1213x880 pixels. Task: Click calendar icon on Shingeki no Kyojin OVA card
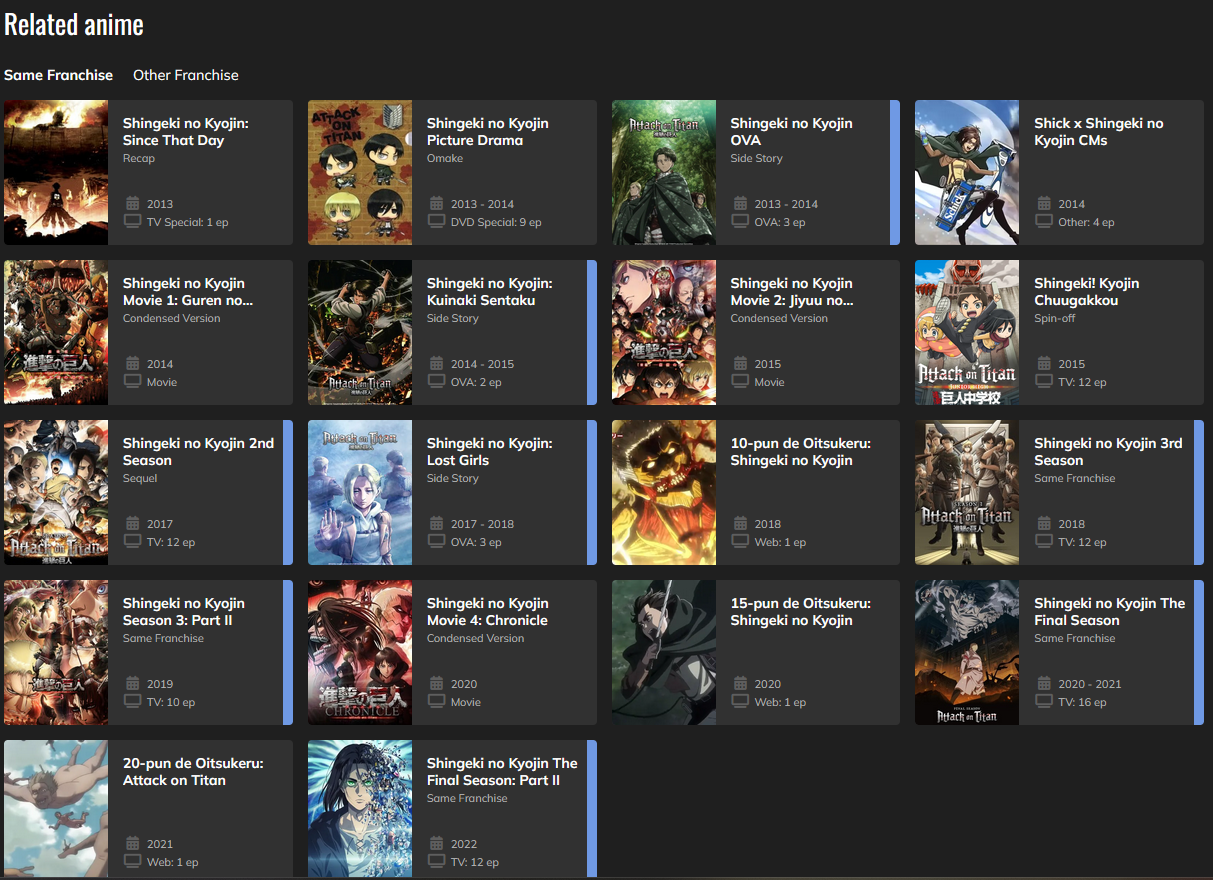(x=740, y=203)
